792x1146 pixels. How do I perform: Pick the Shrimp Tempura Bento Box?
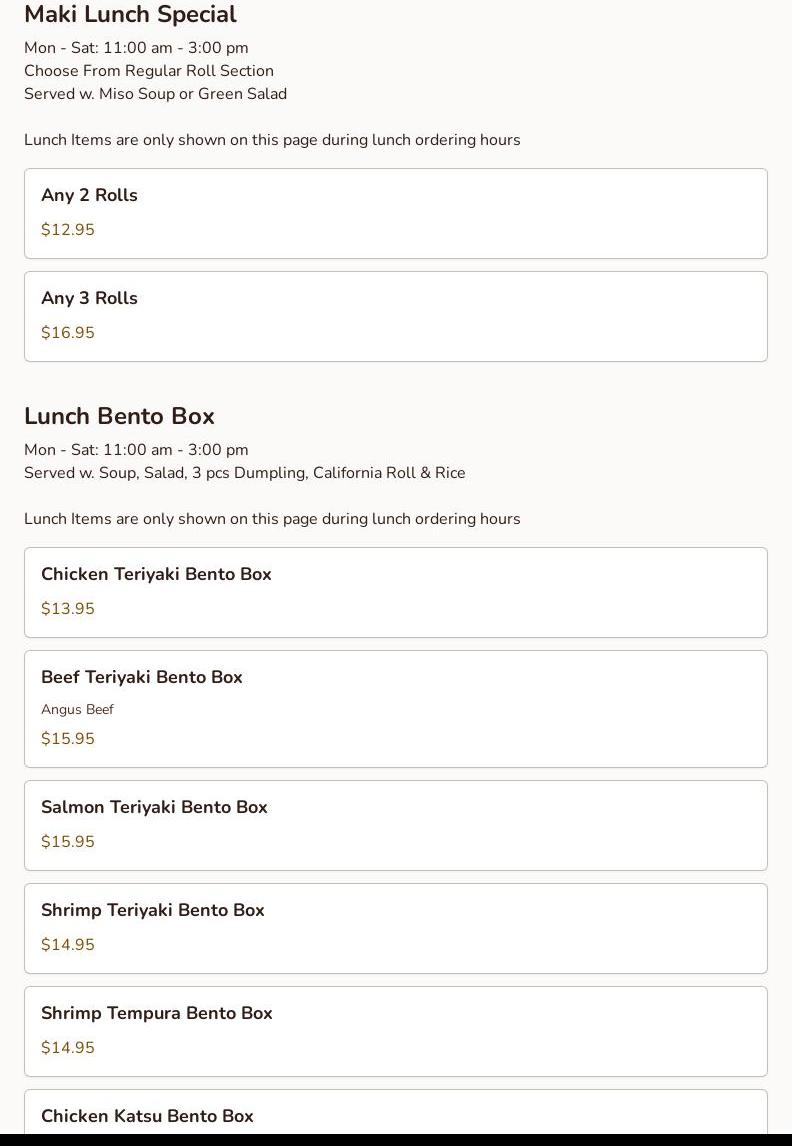395,1030
